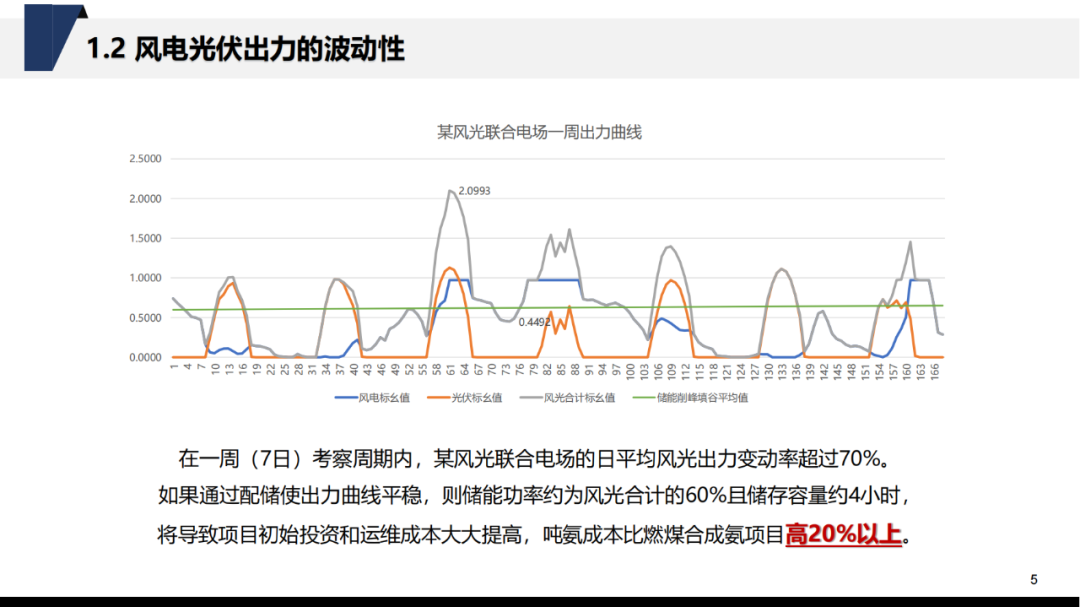Select the data label "0.4492"
Viewport: 1080px width, 607px height.
click(534, 322)
